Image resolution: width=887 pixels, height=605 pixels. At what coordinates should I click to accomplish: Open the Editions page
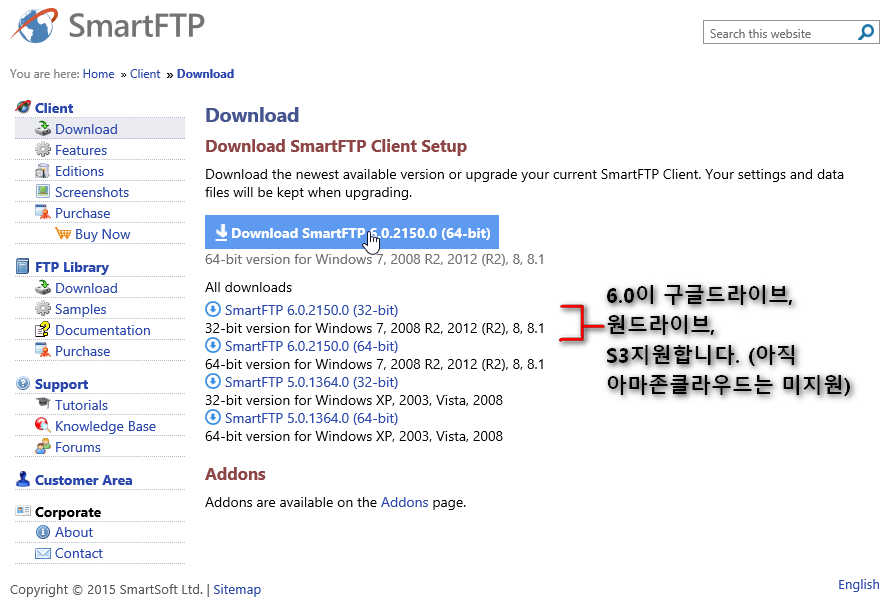point(79,171)
